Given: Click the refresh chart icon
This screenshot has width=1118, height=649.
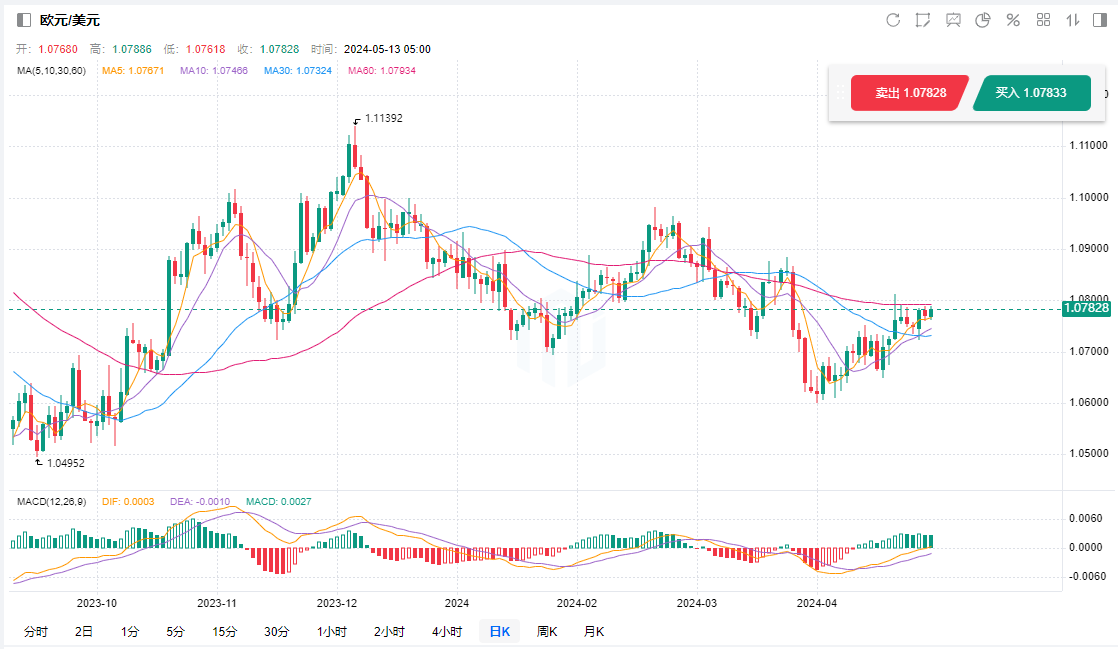Looking at the screenshot, I should [x=893, y=20].
